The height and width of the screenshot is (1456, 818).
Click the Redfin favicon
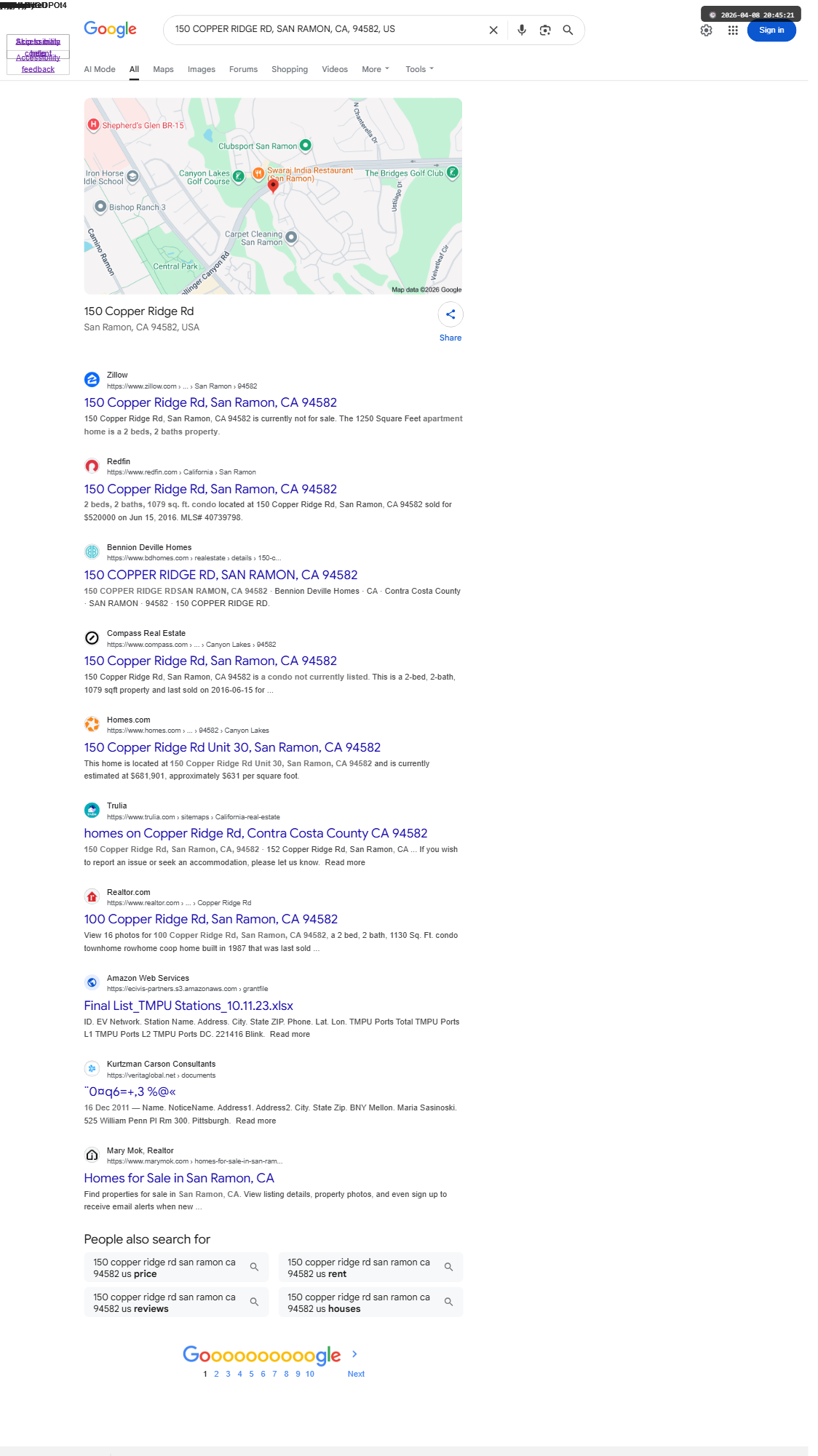[92, 466]
